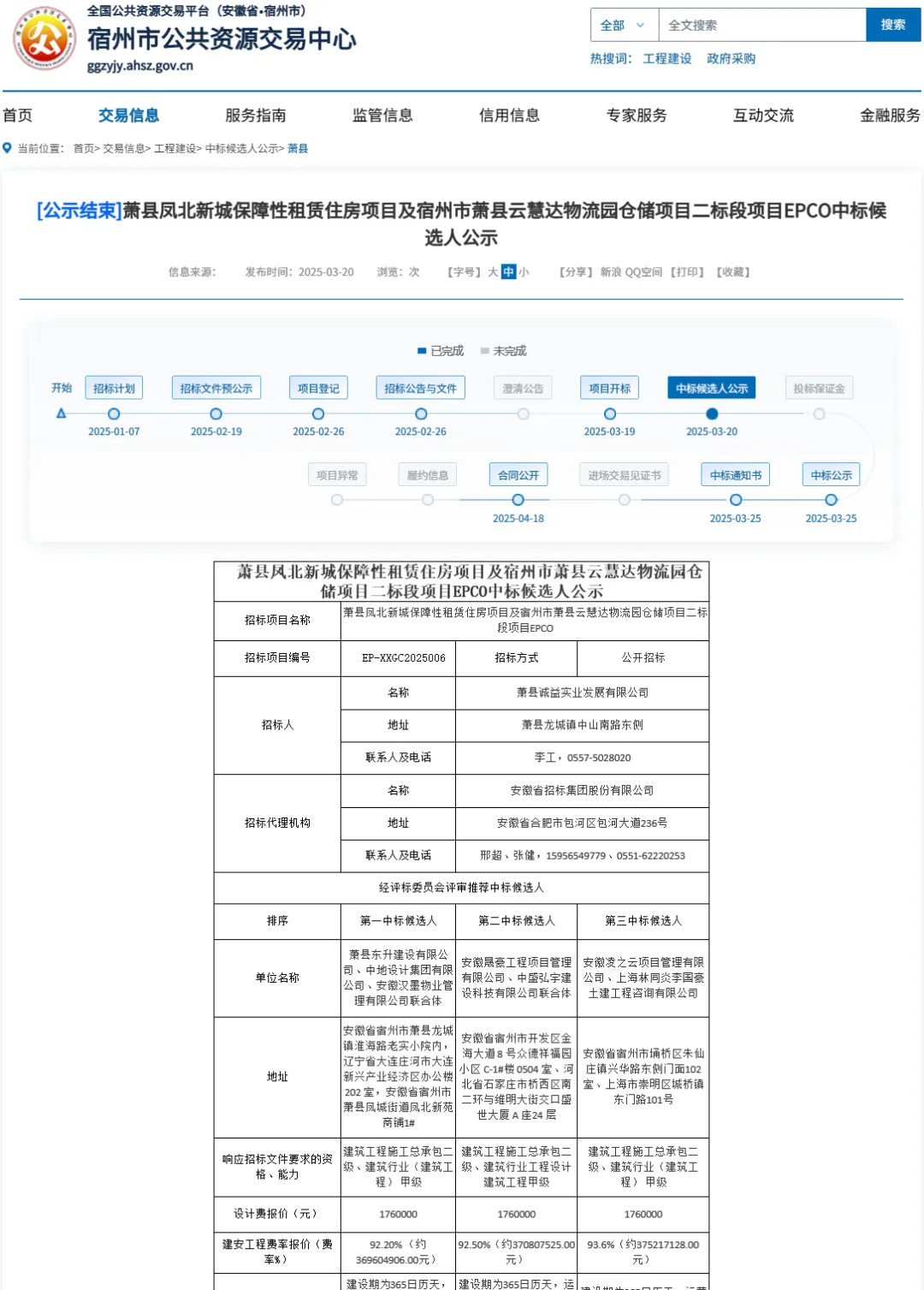924x1290 pixels.
Task: Click the 政府采购 hot search link
Action: [x=731, y=58]
